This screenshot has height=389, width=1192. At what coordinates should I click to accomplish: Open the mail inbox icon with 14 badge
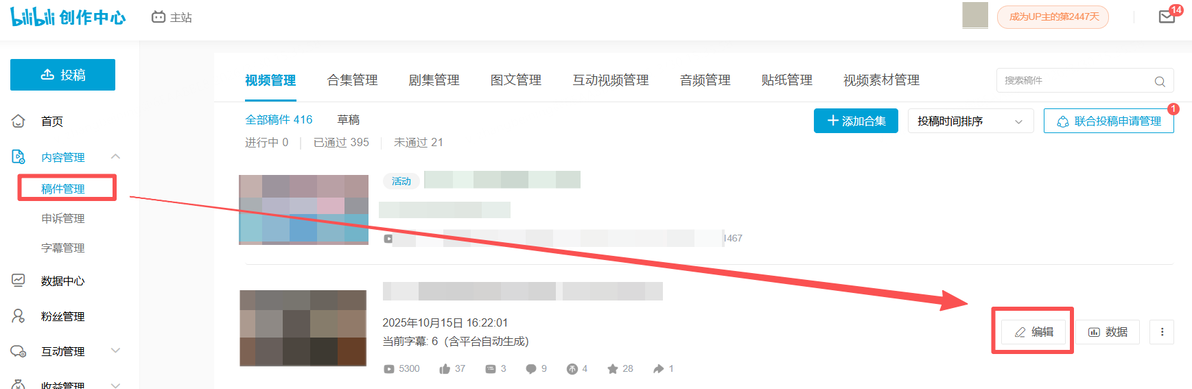tap(1167, 17)
